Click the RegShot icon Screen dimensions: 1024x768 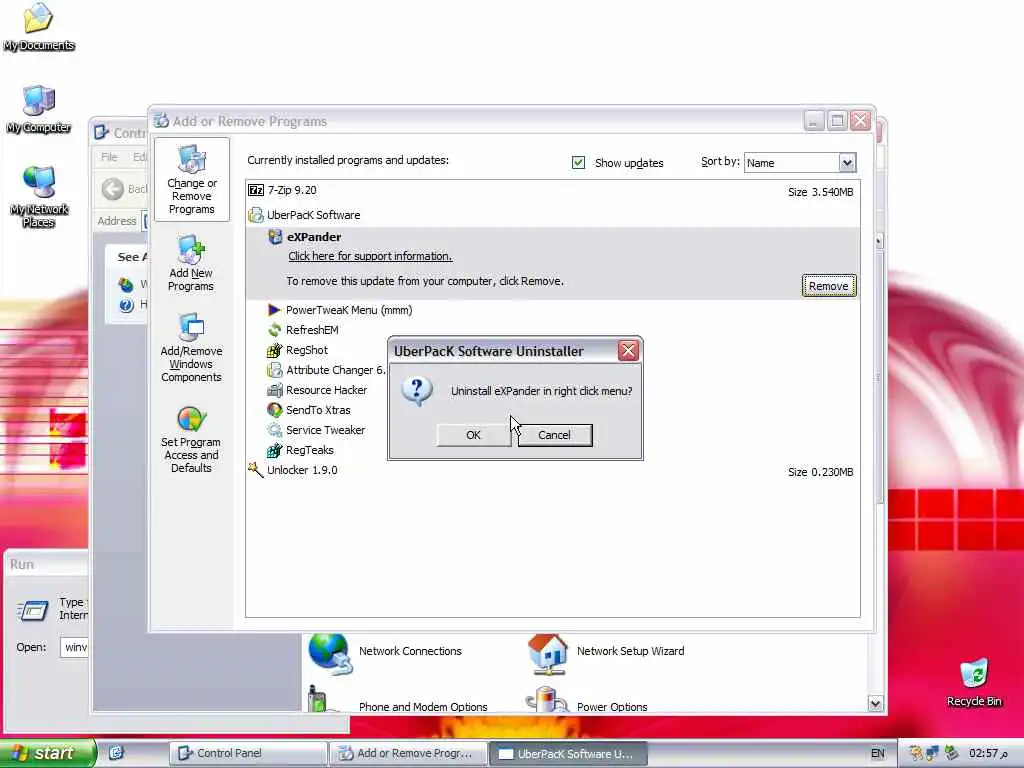click(x=274, y=350)
